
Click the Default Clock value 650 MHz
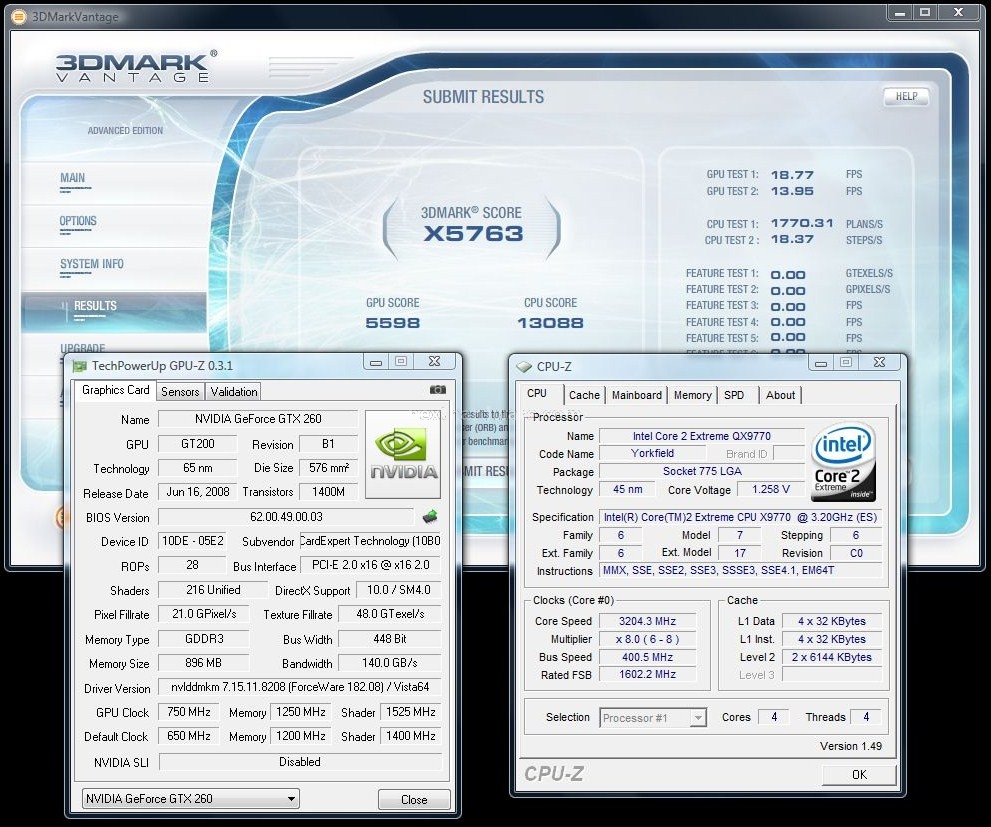coord(188,736)
